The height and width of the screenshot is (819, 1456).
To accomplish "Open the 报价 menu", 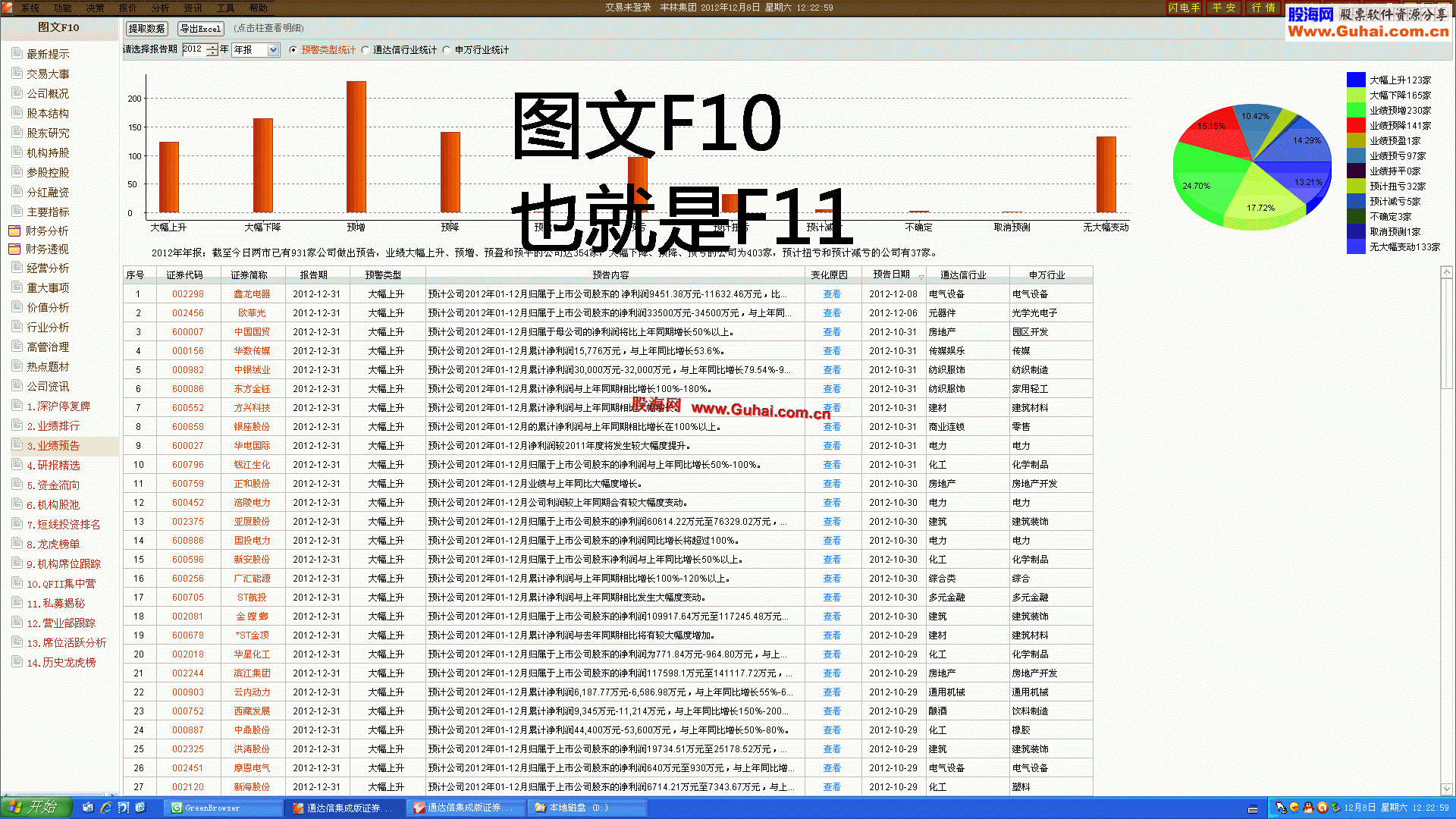I will [128, 8].
